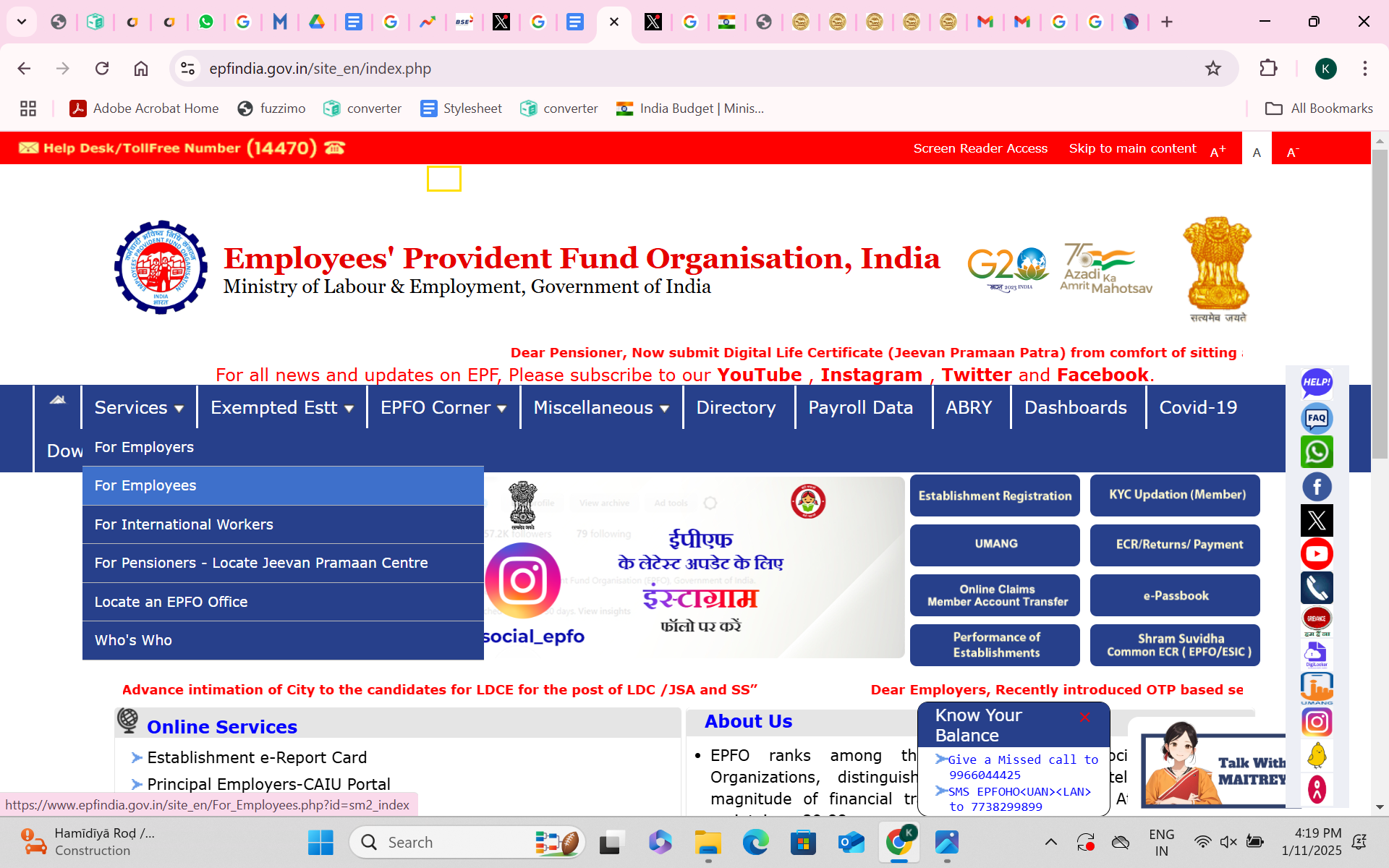This screenshot has width=1389, height=868.
Task: Open the UMANG sidebar icon
Action: (1317, 687)
